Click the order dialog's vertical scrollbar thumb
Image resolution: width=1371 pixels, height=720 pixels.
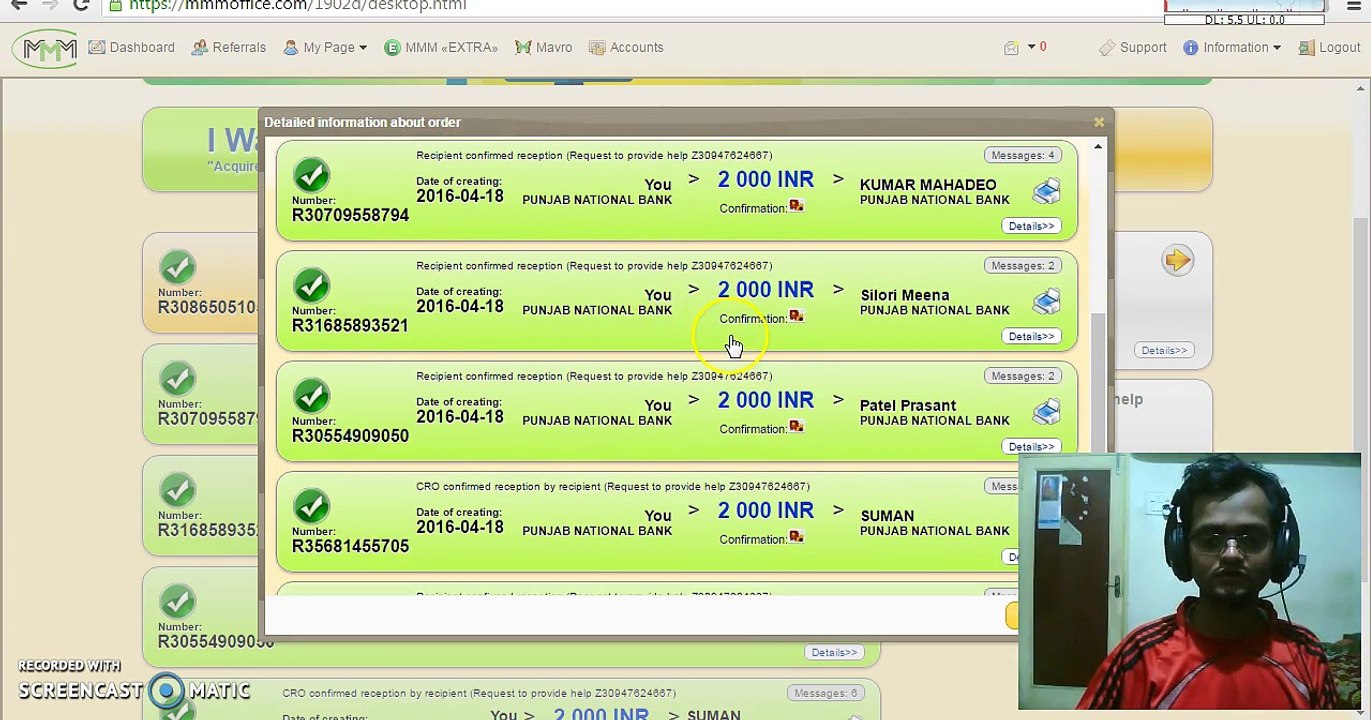click(x=1098, y=382)
